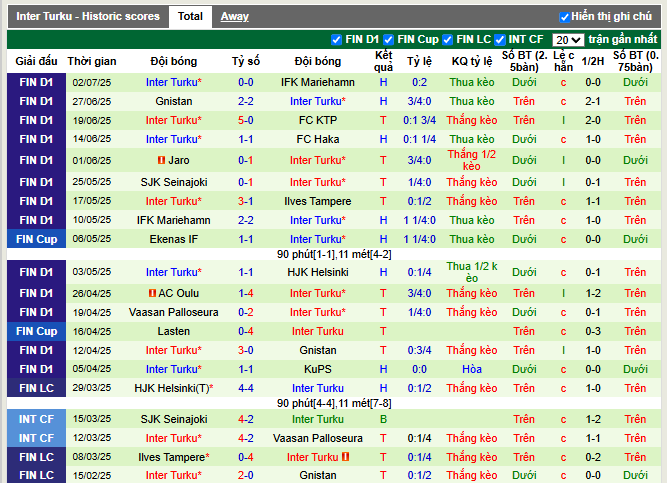Click the 3-1 score versus Ilves Tampere

(246, 201)
